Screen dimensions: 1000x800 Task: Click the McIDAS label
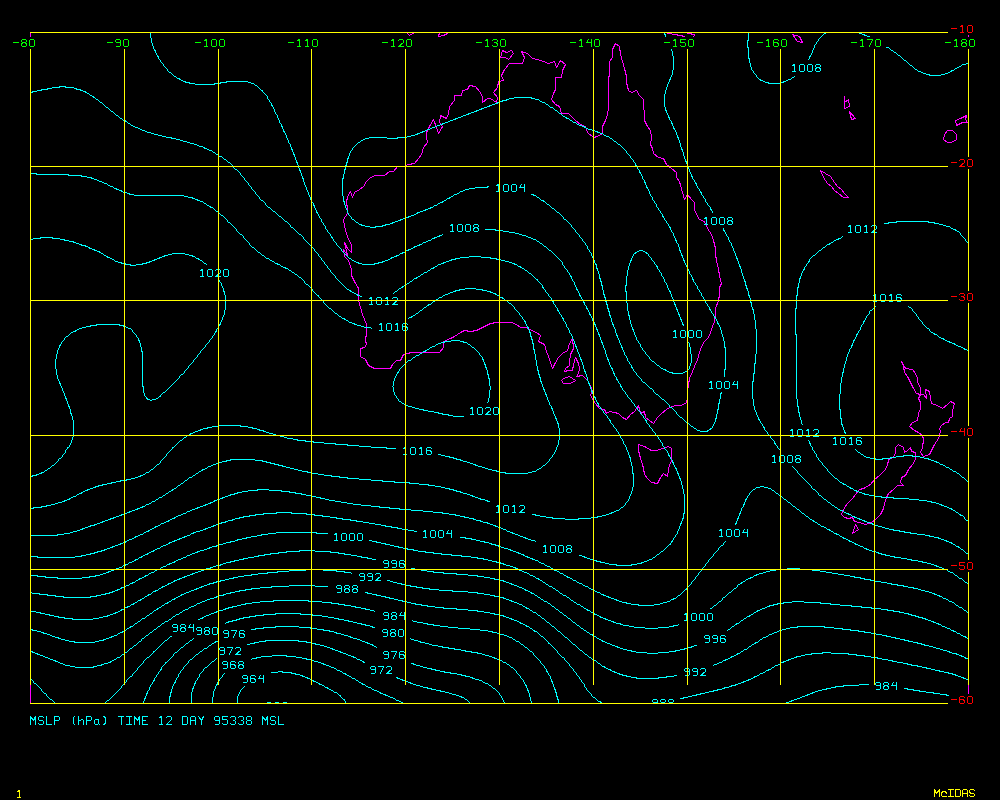(953, 793)
